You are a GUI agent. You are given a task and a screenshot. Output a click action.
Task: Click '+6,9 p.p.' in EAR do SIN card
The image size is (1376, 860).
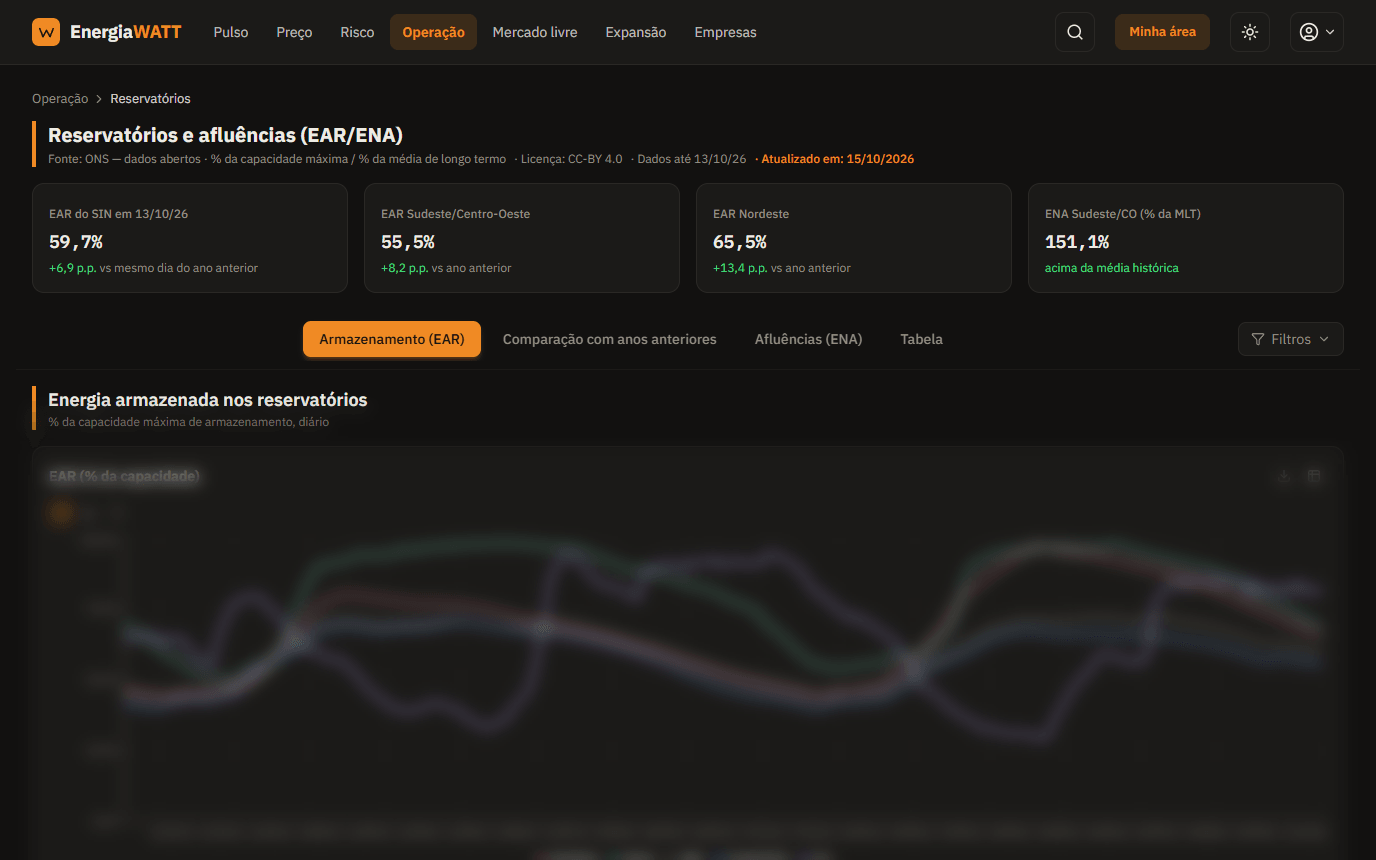click(x=73, y=268)
